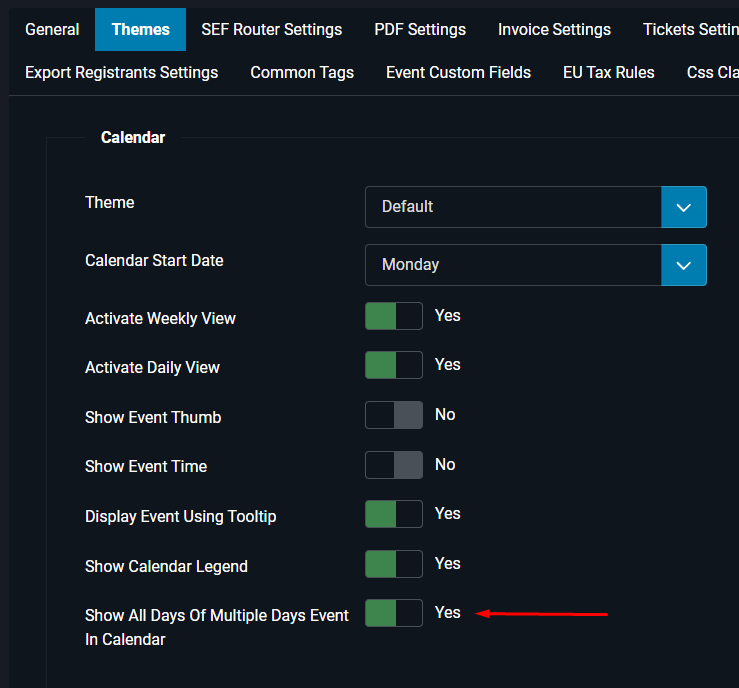This screenshot has width=739, height=688.
Task: Open Export Registrants Settings tab
Action: (x=122, y=73)
